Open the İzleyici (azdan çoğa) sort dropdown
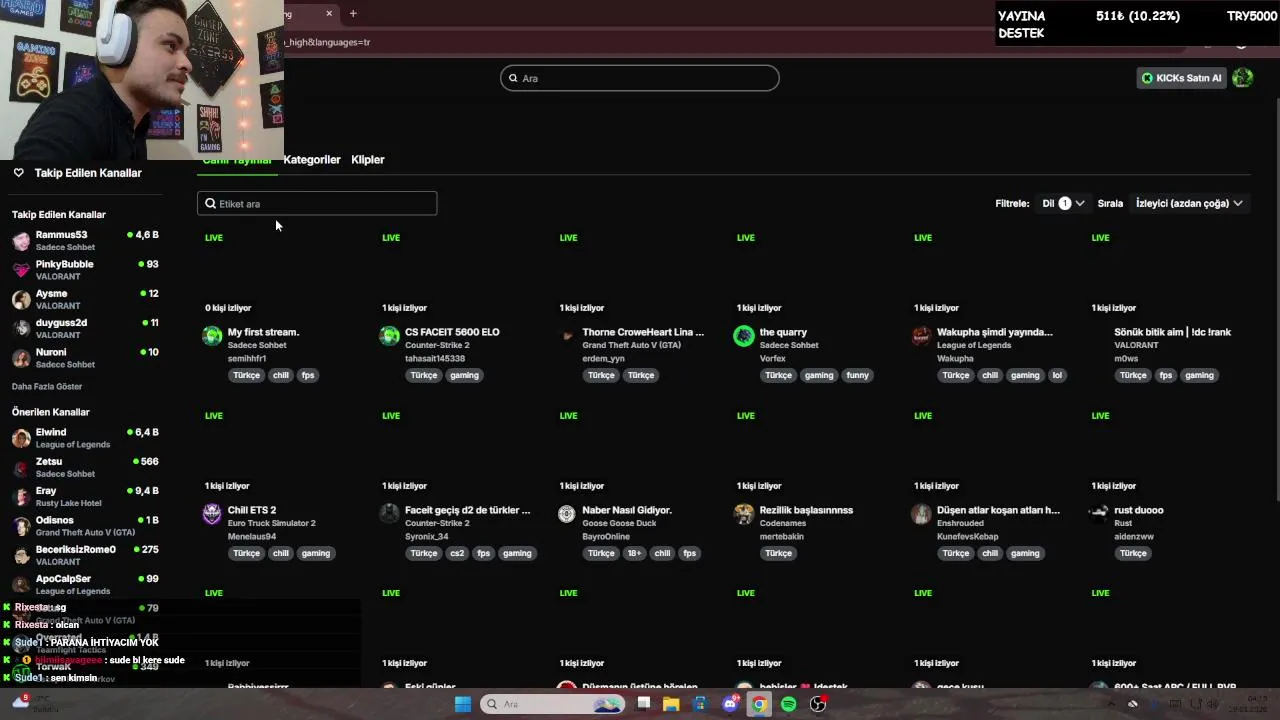1280x720 pixels. [x=1189, y=203]
